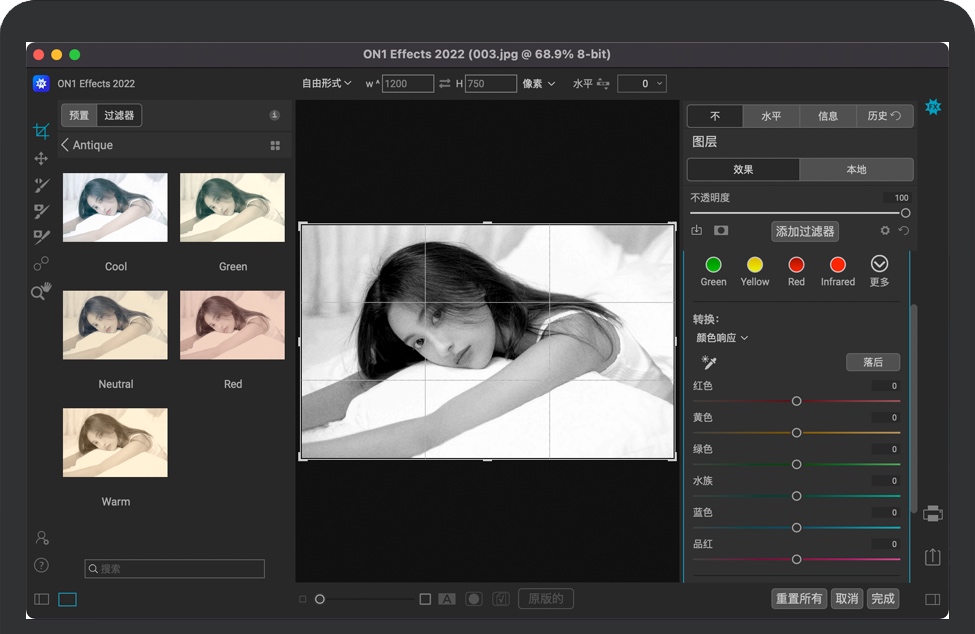The width and height of the screenshot is (975, 634).
Task: Select the Green color filter preset
Action: point(713,265)
